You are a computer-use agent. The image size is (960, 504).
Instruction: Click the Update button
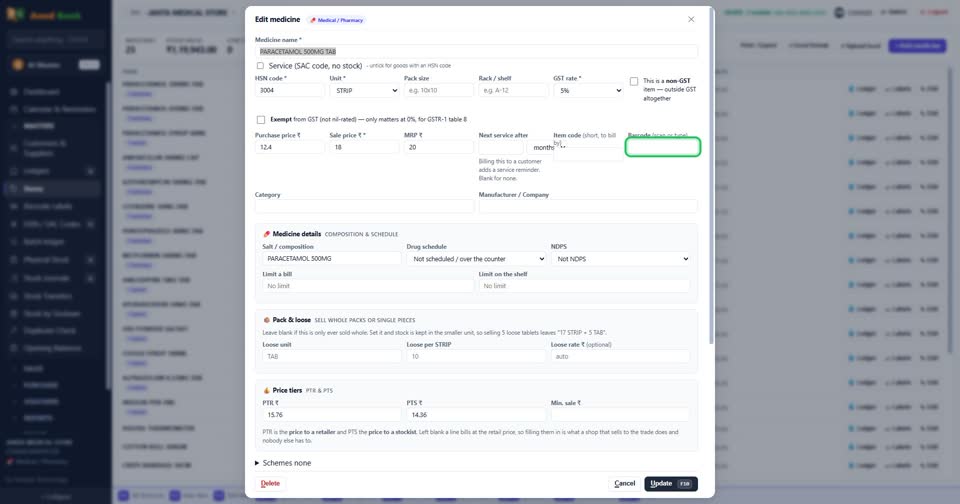click(x=671, y=484)
